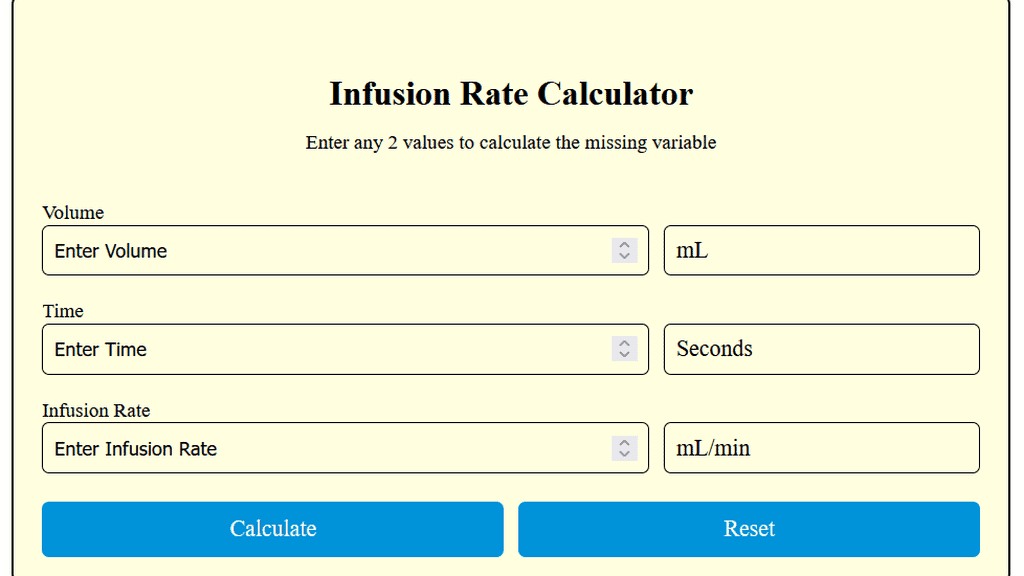This screenshot has height=576, width=1024.
Task: Increment the Infusion Rate spinner
Action: tap(624, 442)
